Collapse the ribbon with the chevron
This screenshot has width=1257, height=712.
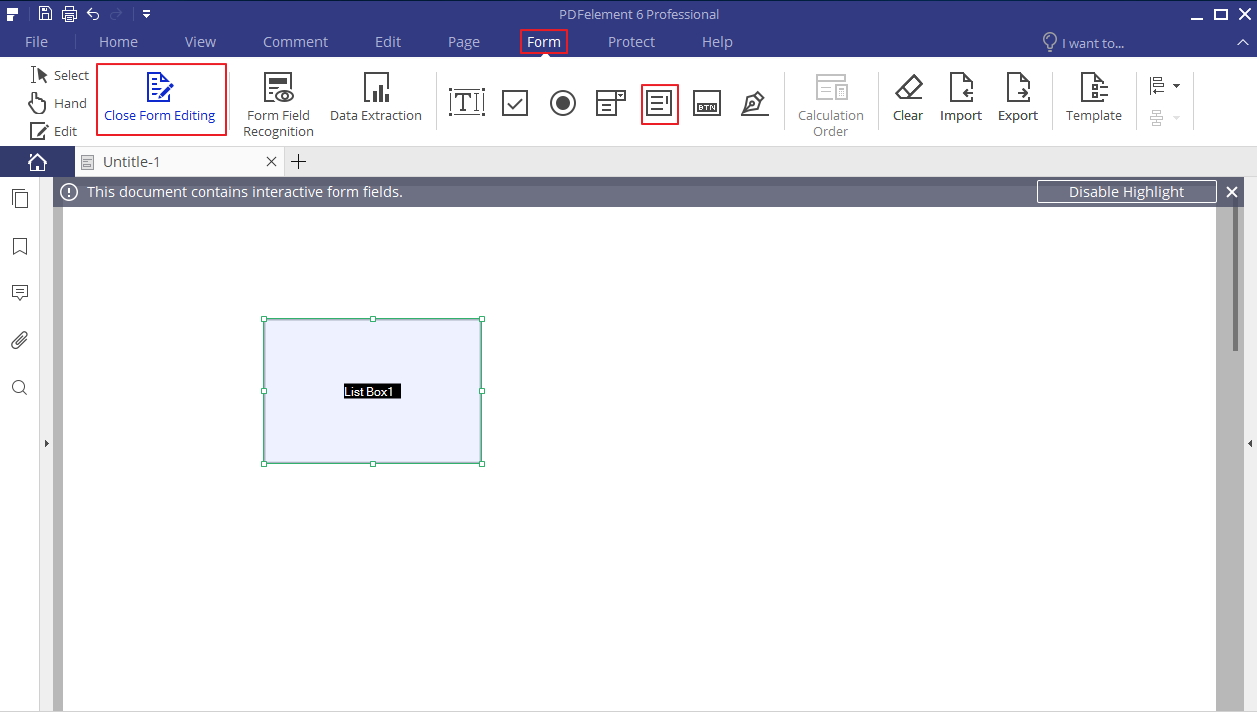coord(1243,43)
